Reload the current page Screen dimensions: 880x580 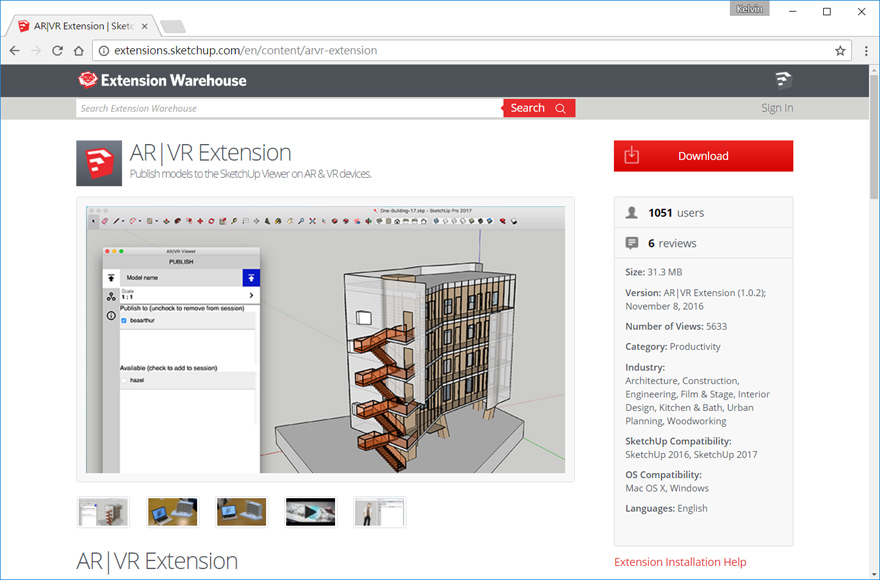pyautogui.click(x=57, y=51)
